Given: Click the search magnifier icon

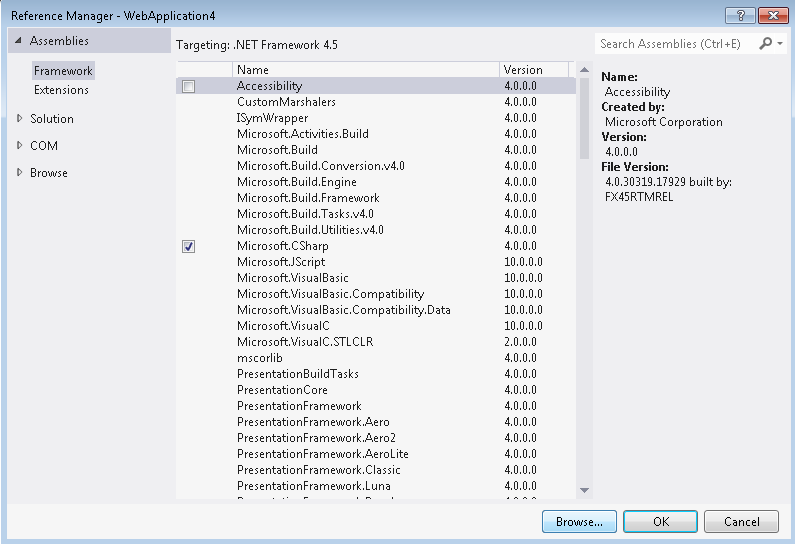Looking at the screenshot, I should (765, 44).
